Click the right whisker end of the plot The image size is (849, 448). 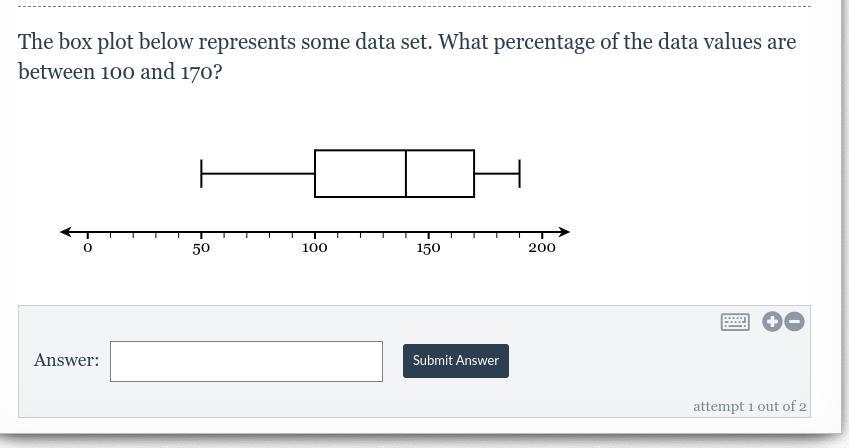pos(519,174)
